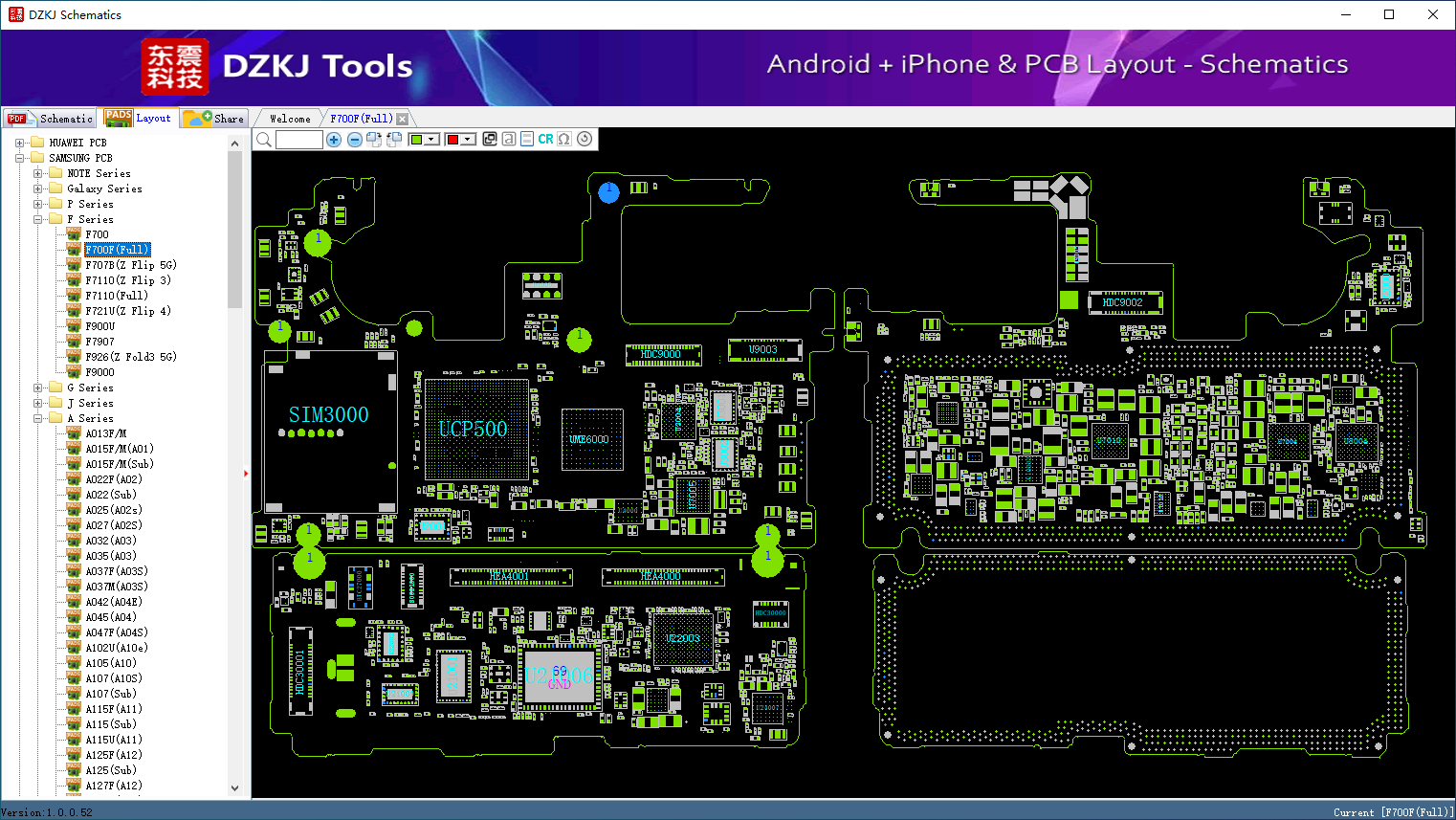The height and width of the screenshot is (820, 1456).
Task: Select the HUAWEI PCB folder icon
Action: point(37,143)
